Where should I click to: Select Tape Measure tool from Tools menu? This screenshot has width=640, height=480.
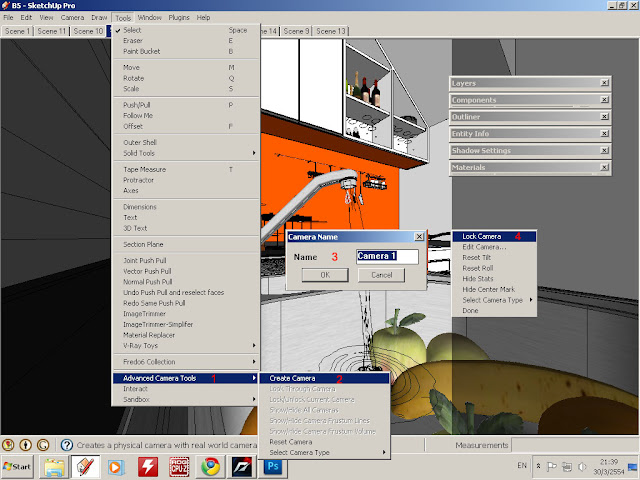point(186,169)
